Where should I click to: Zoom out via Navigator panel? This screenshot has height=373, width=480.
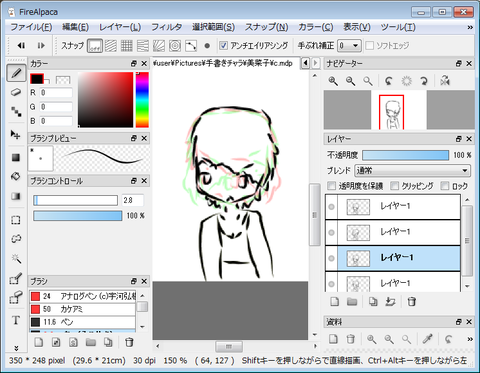[x=350, y=81]
